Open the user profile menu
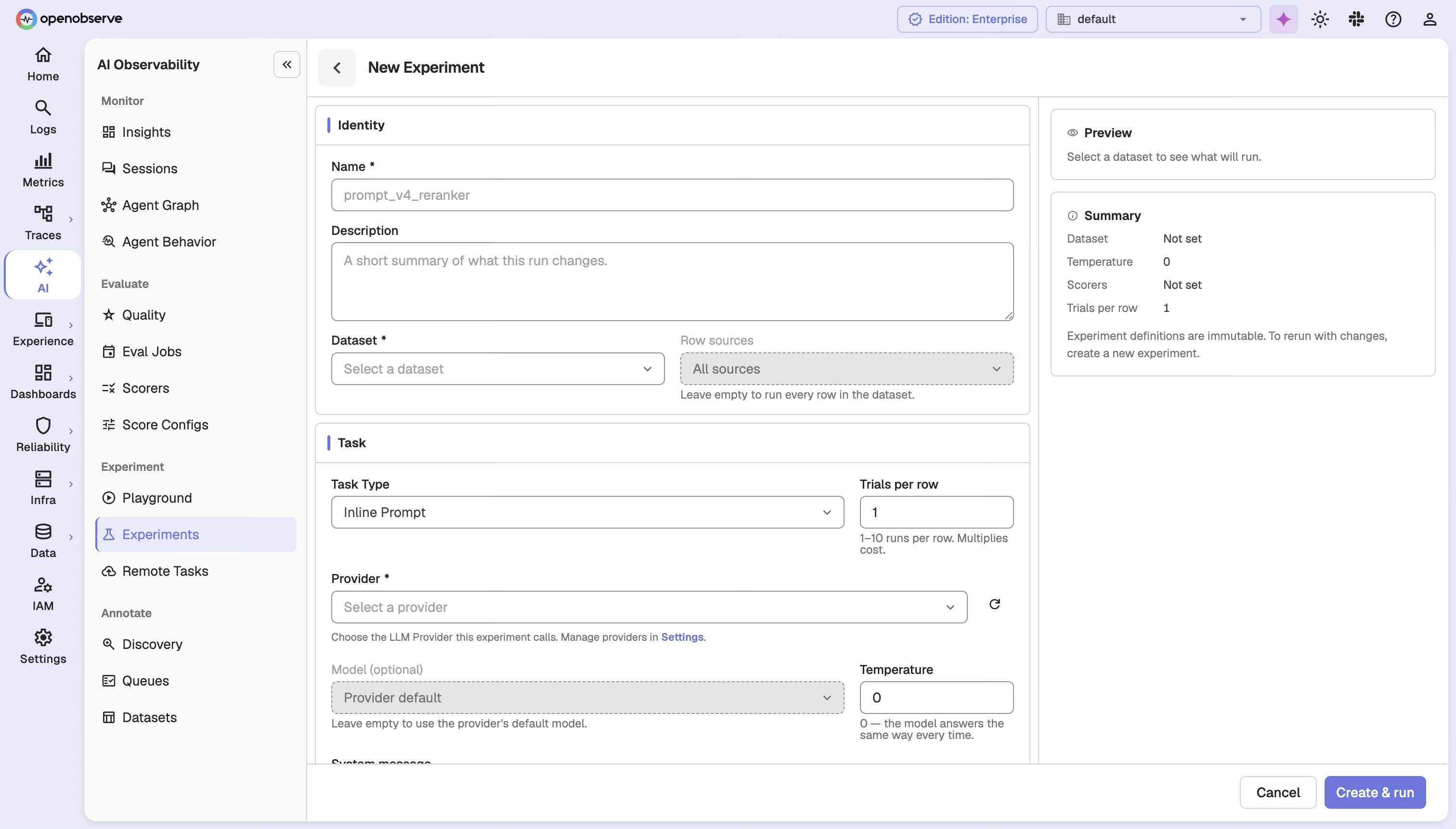 pyautogui.click(x=1429, y=19)
